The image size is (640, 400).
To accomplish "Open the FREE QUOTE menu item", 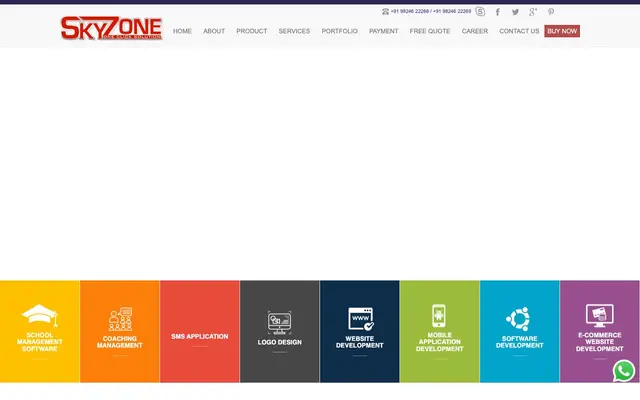I will pyautogui.click(x=430, y=31).
